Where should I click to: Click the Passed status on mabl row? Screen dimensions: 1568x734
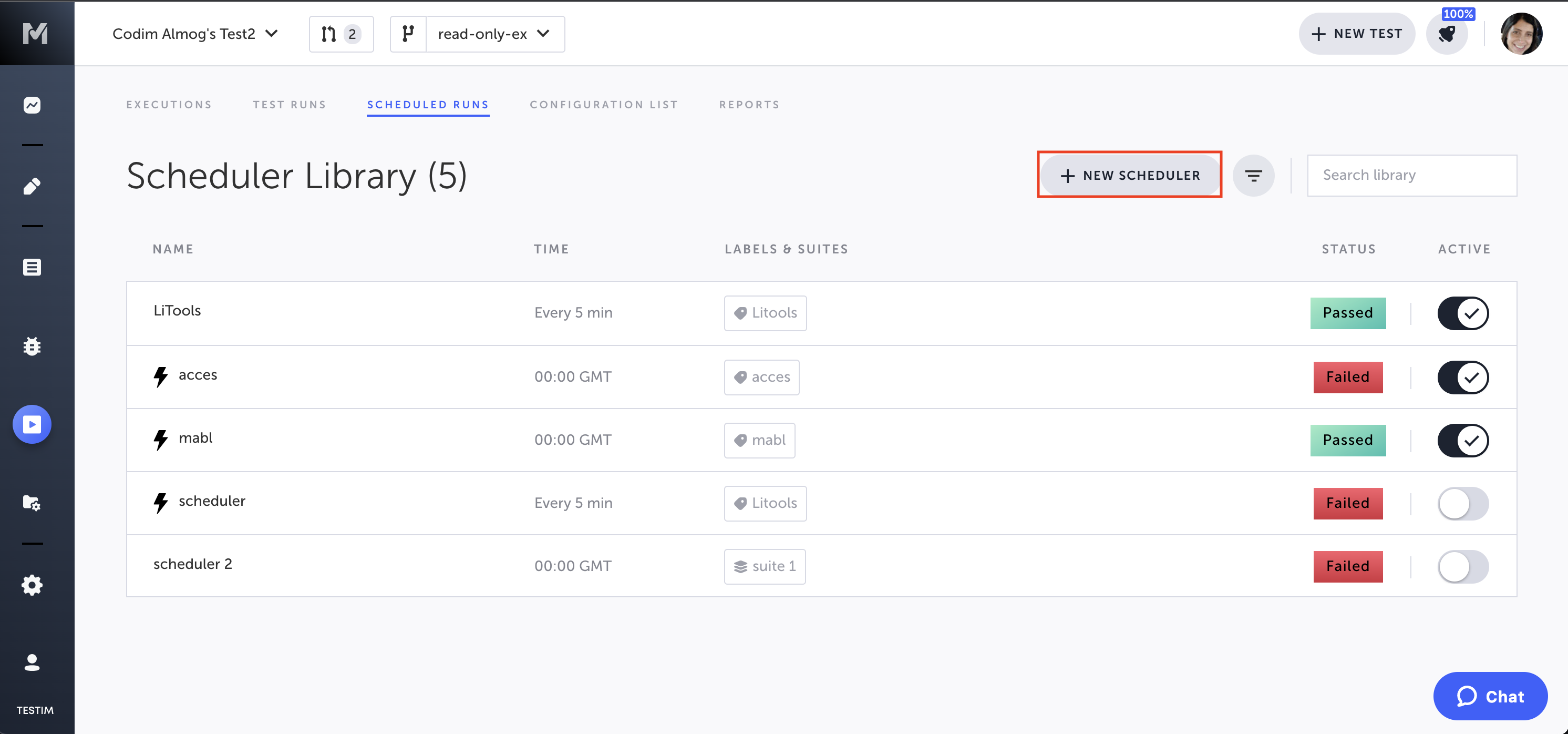pos(1348,441)
